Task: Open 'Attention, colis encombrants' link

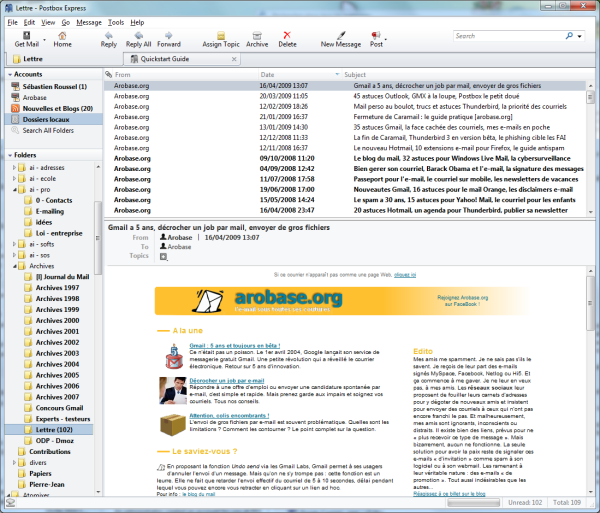Action: [229, 415]
